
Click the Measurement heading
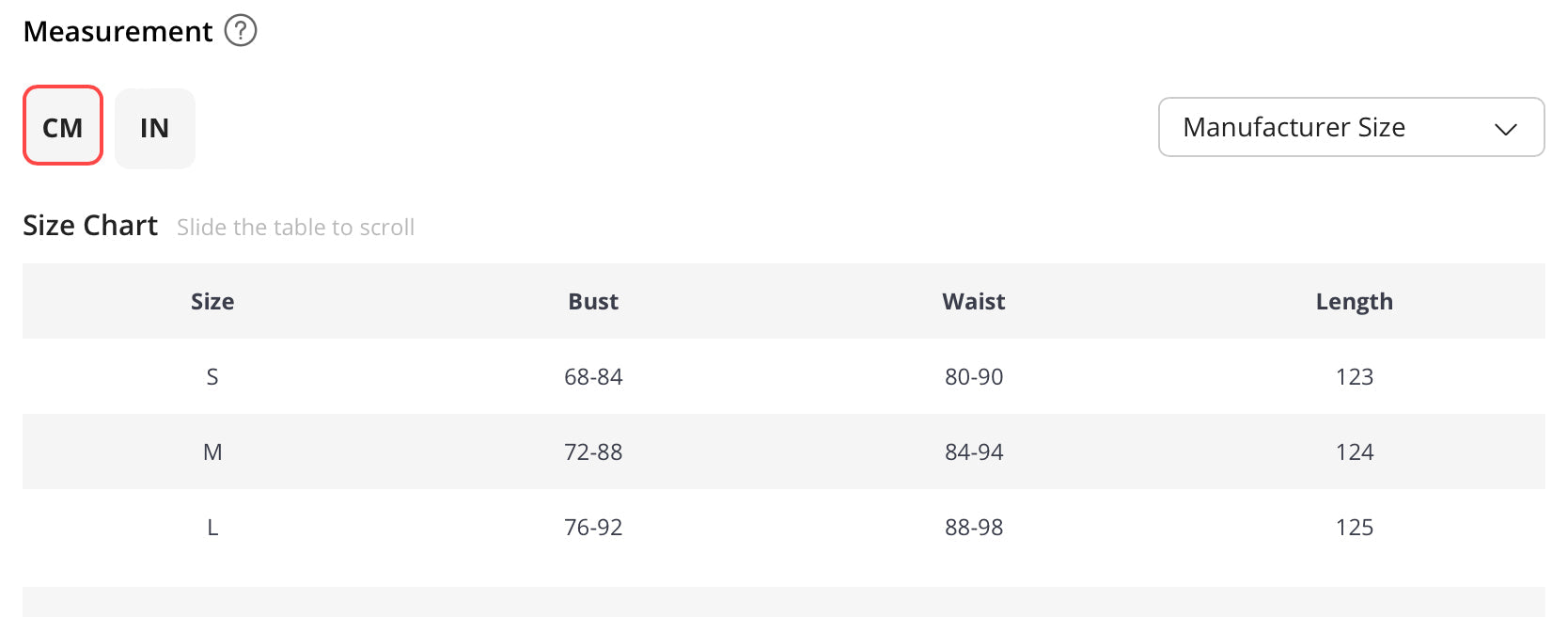click(x=118, y=32)
